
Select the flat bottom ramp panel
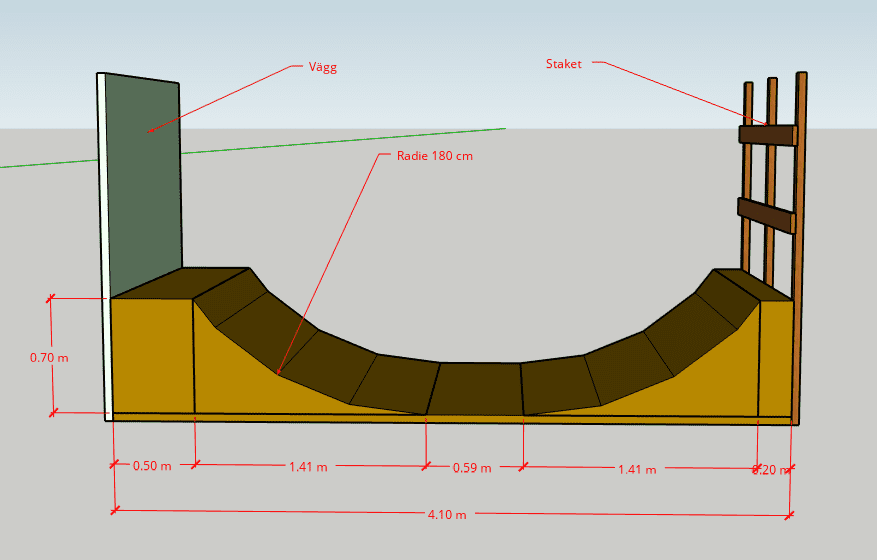point(478,388)
